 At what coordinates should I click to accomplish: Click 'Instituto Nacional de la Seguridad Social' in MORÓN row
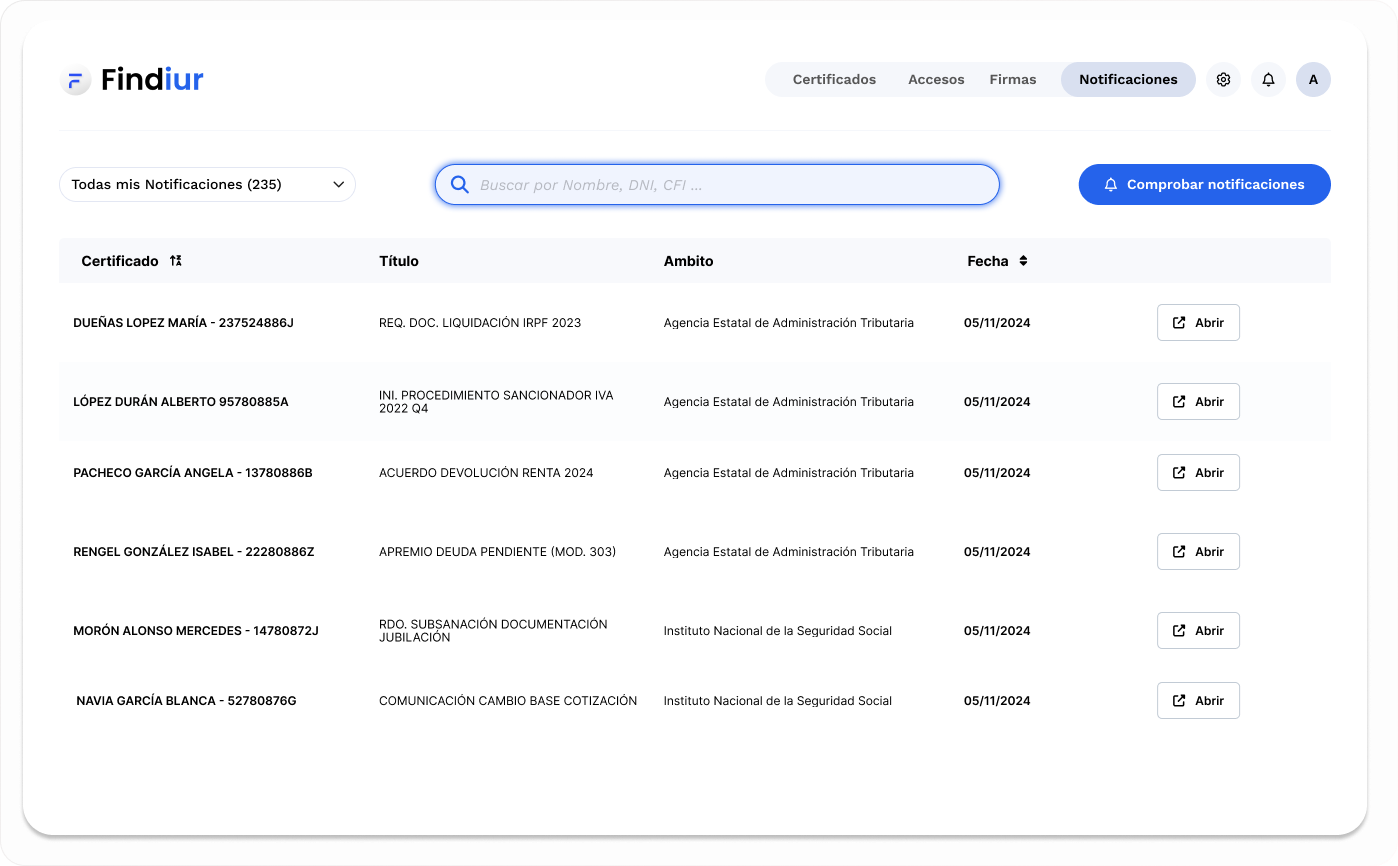(x=778, y=631)
